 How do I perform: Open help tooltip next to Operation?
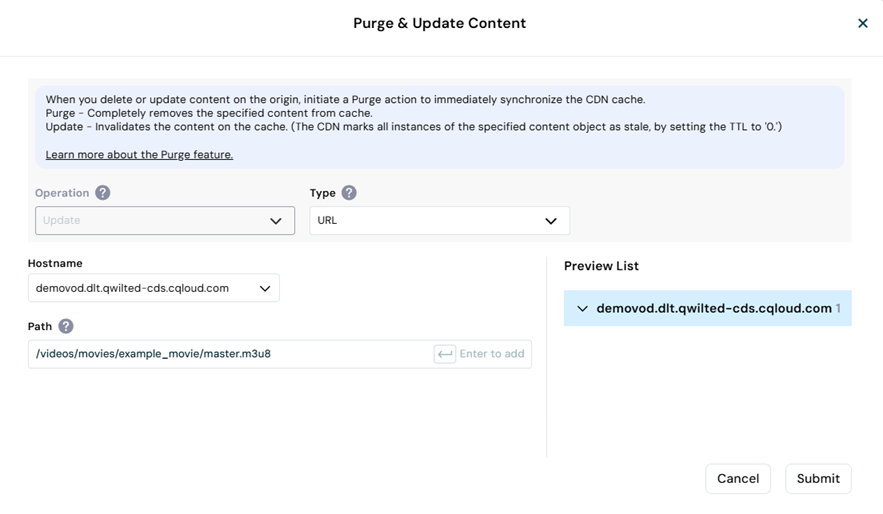(102, 193)
